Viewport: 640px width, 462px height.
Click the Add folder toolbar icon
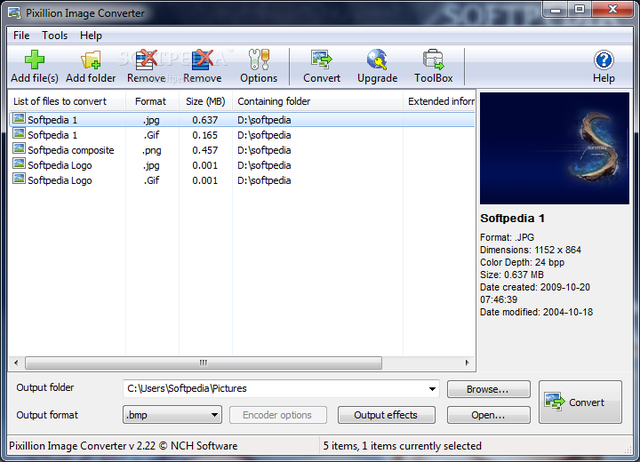coord(91,60)
